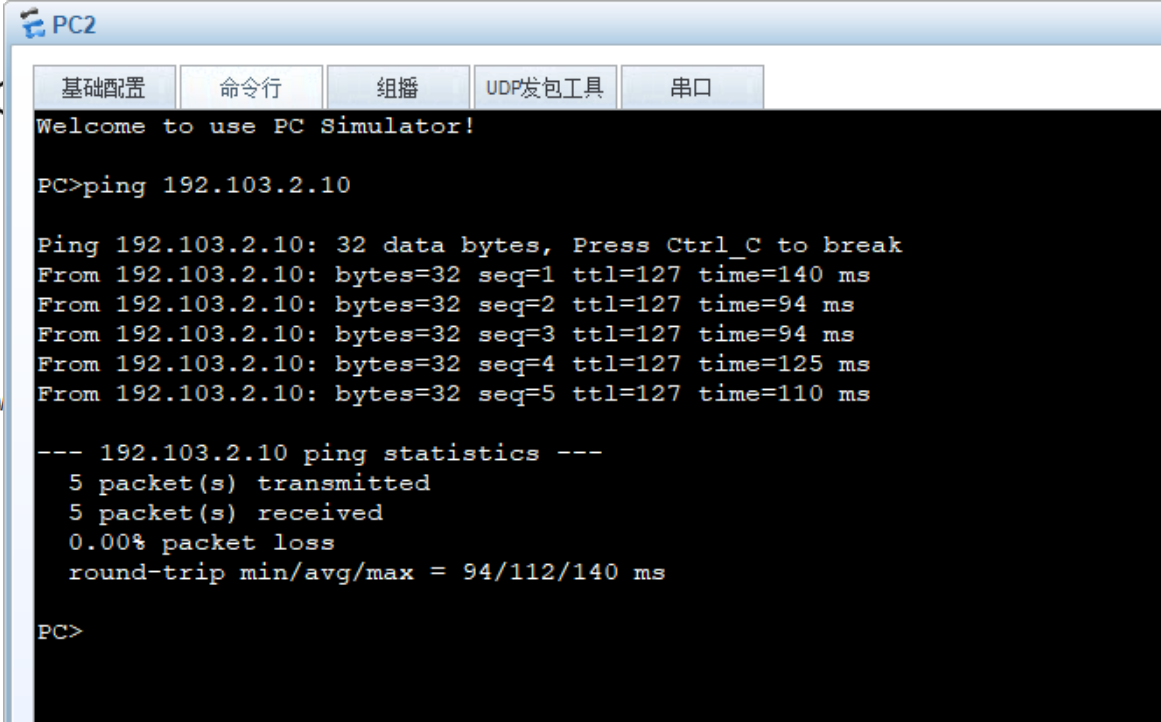This screenshot has width=1161, height=722.
Task: Click the '0.00% packet loss' line
Action: point(201,542)
